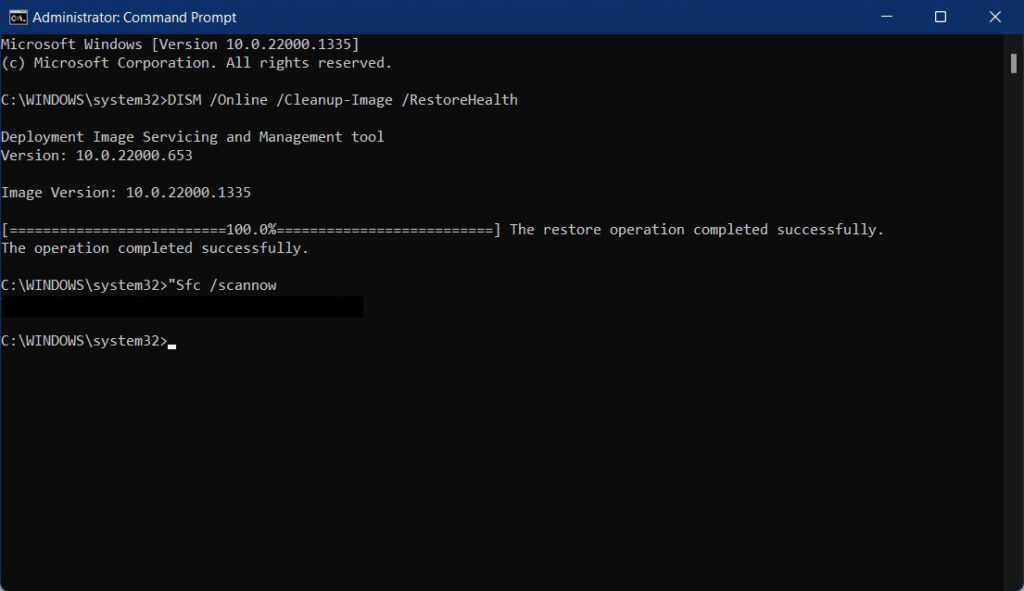Viewport: 1024px width, 591px height.
Task: Click the Command Prompt icon in title bar
Action: (x=17, y=17)
